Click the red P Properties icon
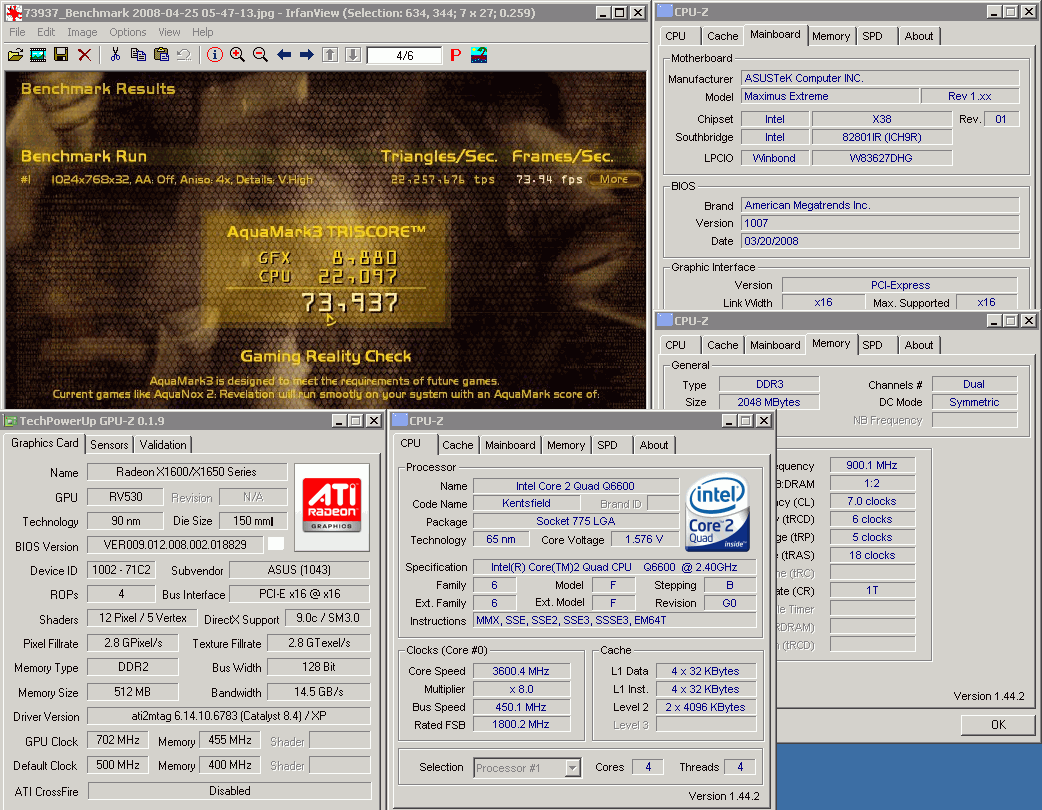 pyautogui.click(x=455, y=54)
